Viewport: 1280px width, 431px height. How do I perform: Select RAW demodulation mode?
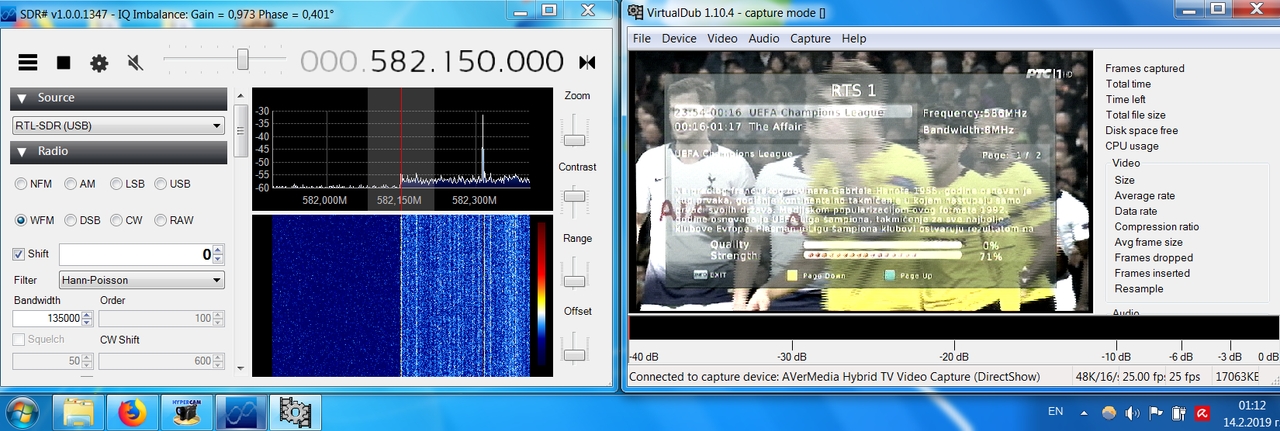pyautogui.click(x=175, y=220)
